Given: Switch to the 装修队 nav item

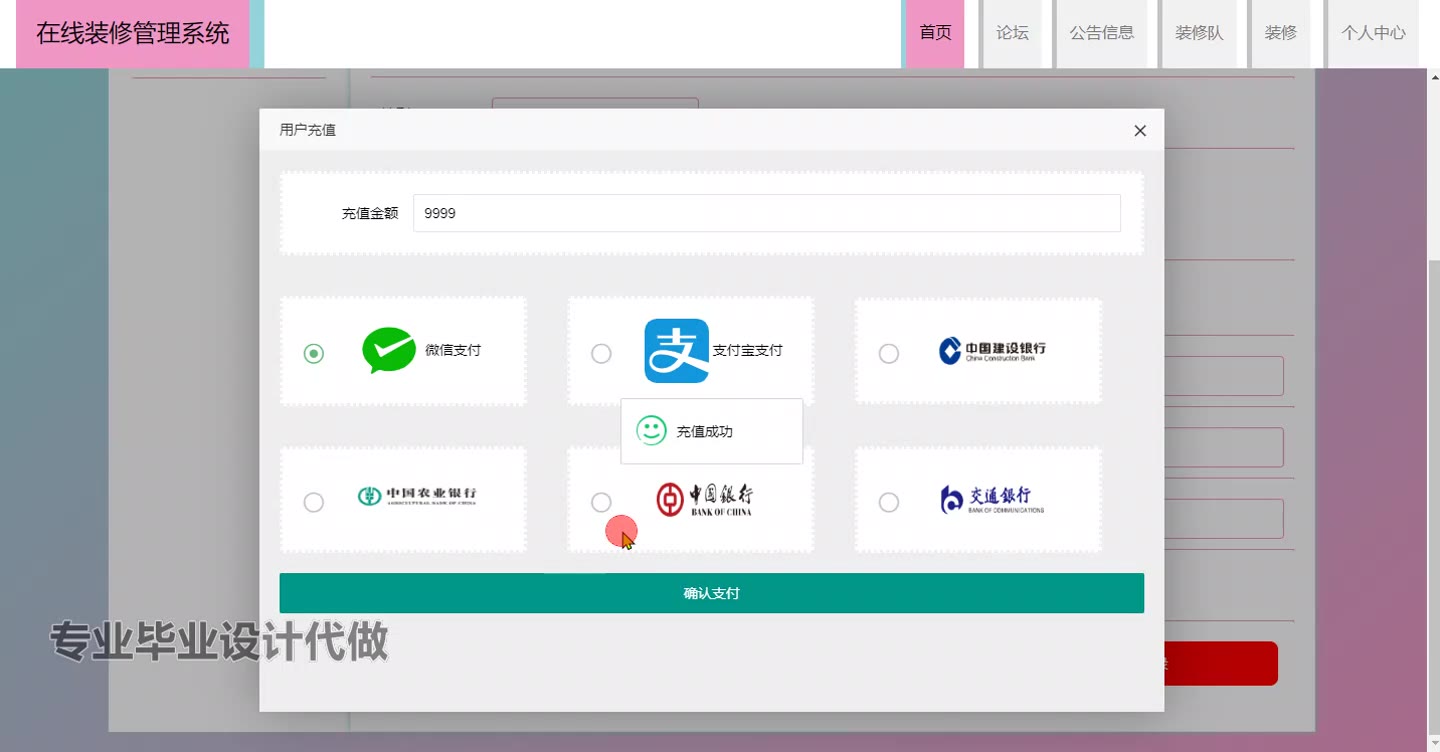Looking at the screenshot, I should [x=1199, y=33].
